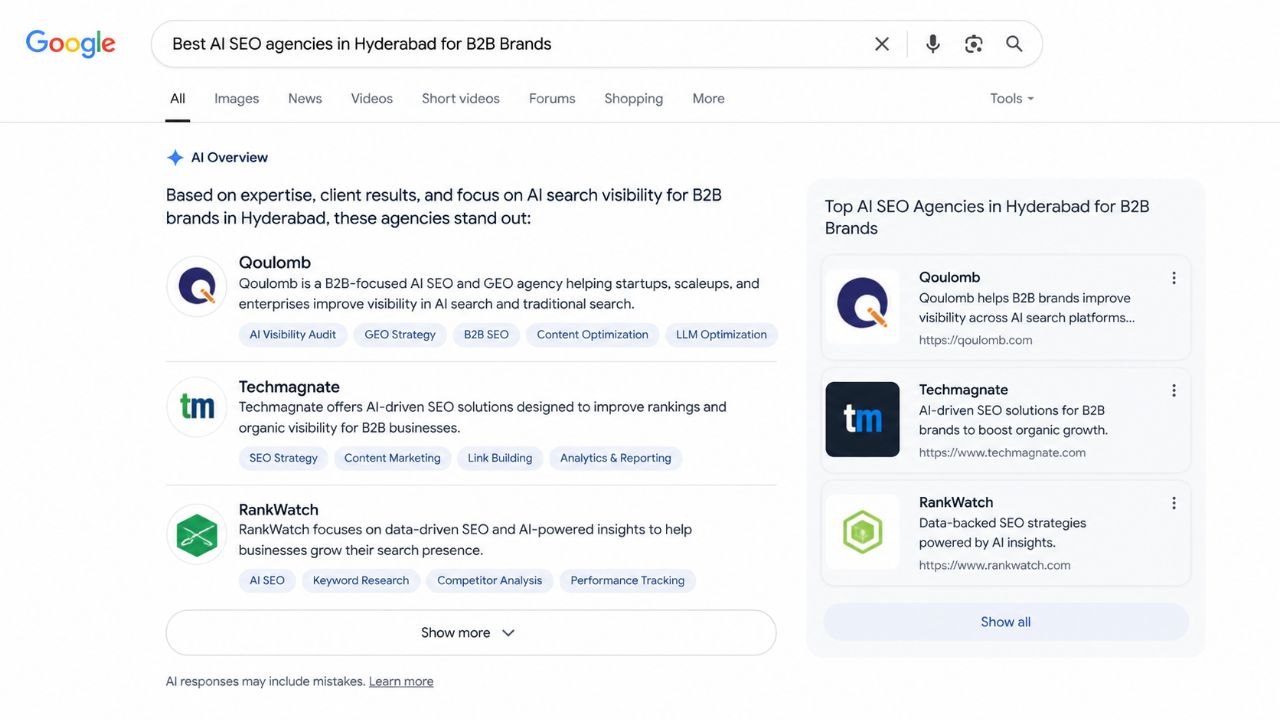Screen dimensions: 1280x720
Task: Expand AI Overview with Show more
Action: (x=471, y=633)
